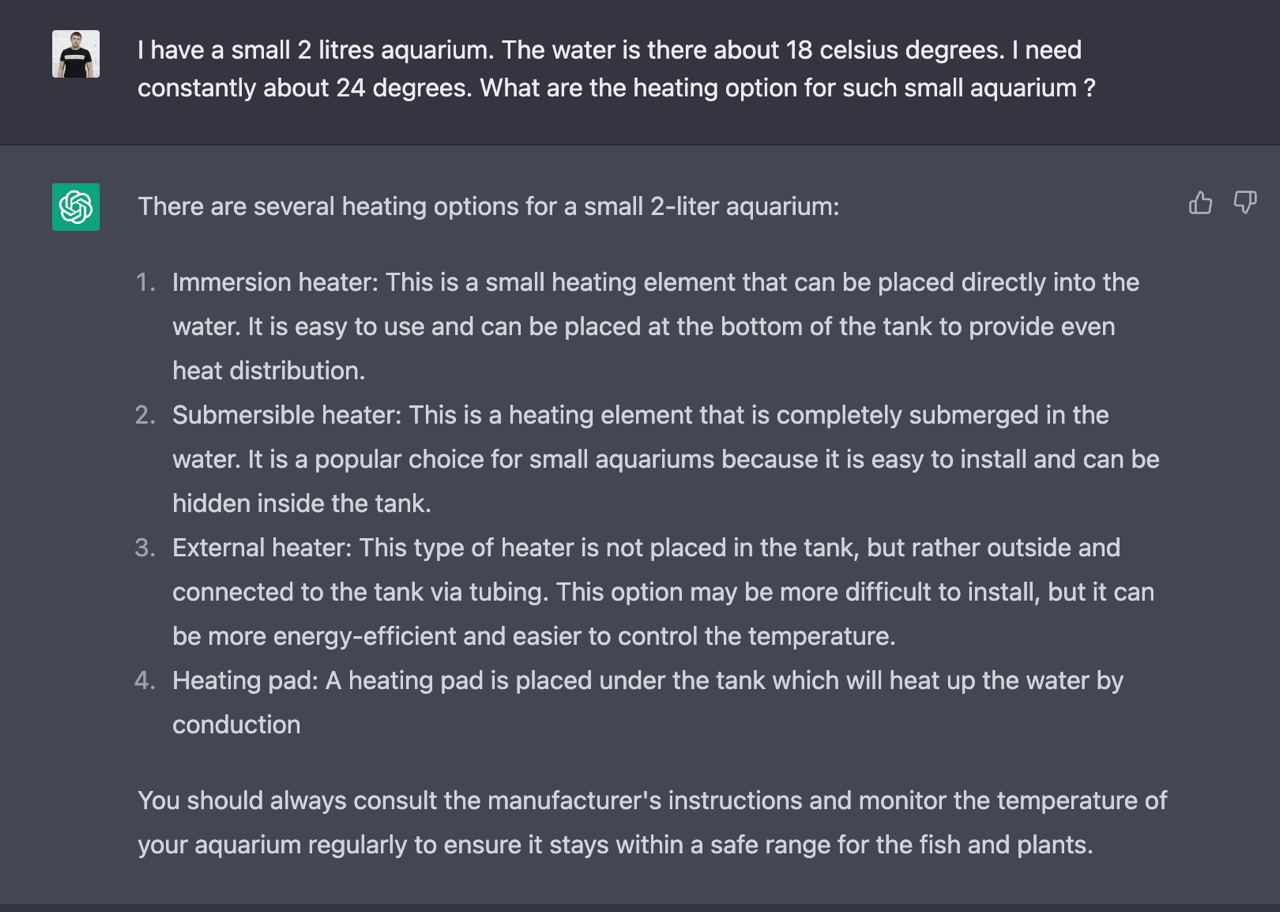Viewport: 1280px width, 912px height.
Task: Click list number 4 marker
Action: tap(146, 681)
